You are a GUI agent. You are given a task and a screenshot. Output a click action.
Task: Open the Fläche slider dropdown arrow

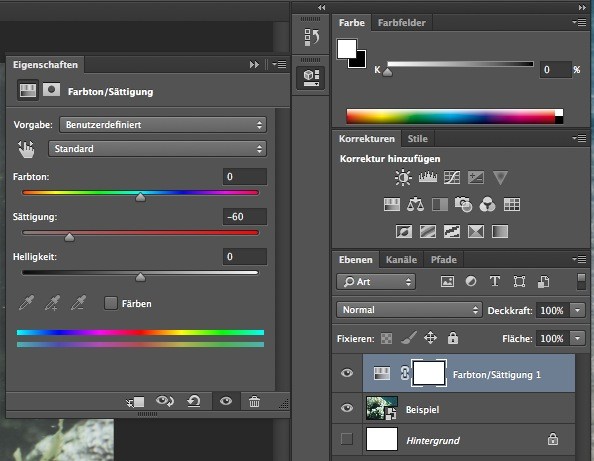click(577, 338)
